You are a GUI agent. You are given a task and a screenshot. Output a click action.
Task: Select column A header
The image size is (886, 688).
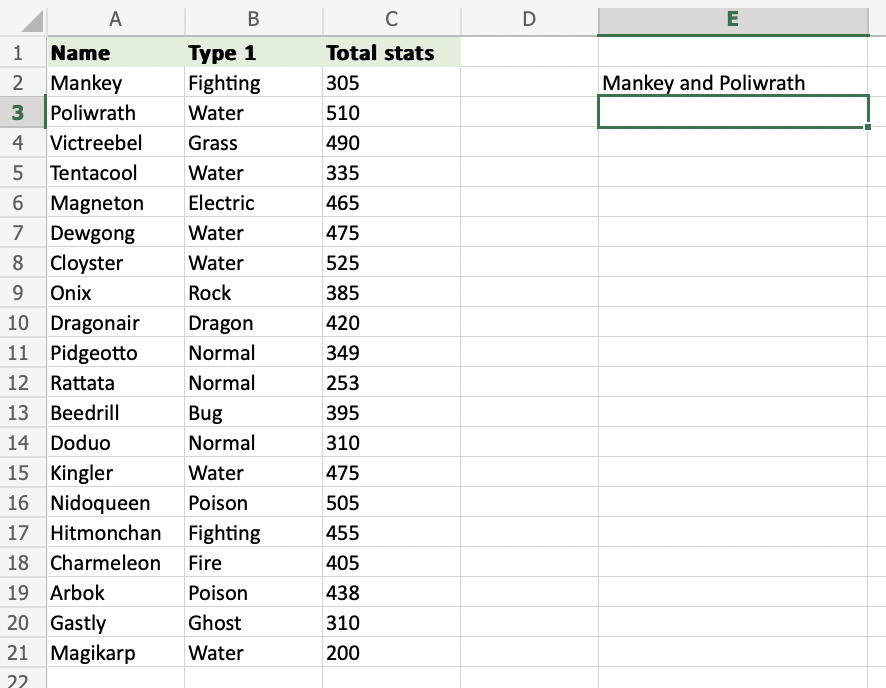(x=116, y=19)
